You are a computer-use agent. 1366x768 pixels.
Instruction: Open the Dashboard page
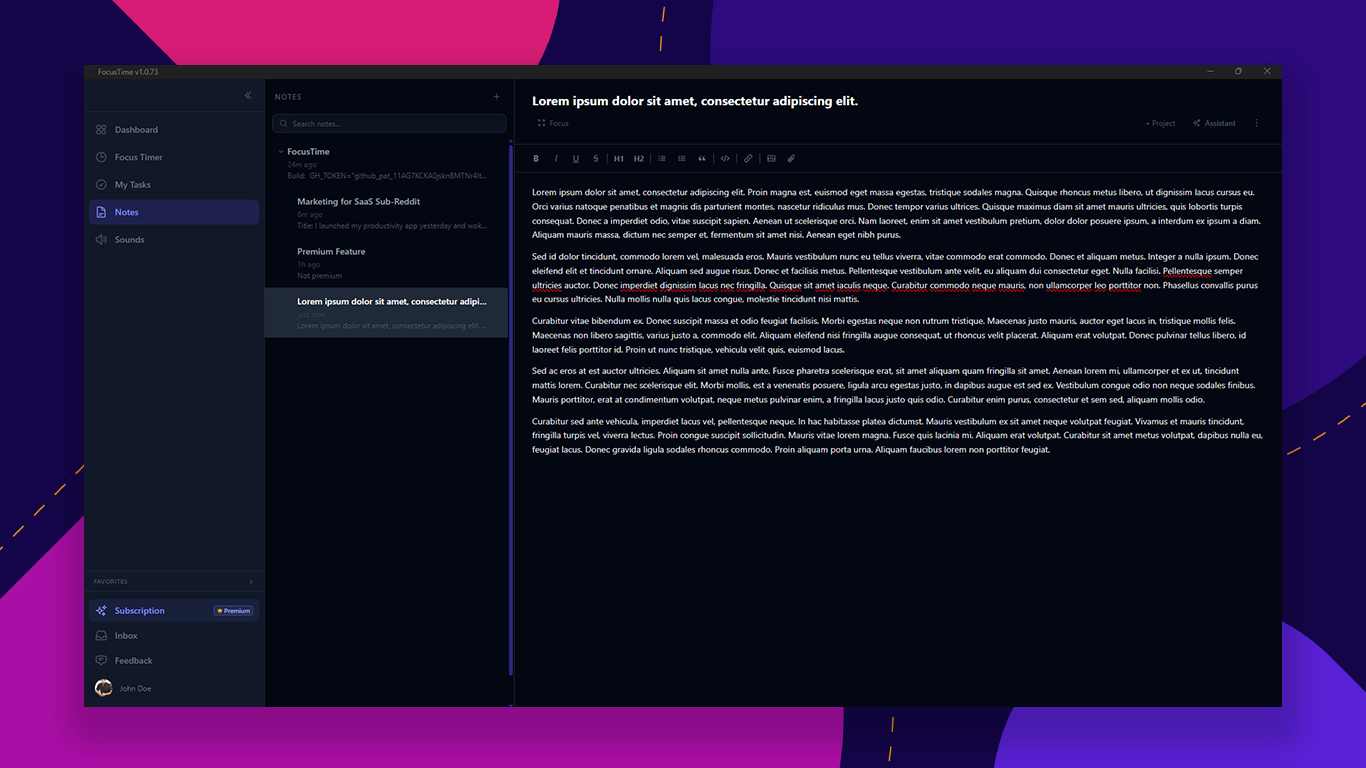(172, 130)
